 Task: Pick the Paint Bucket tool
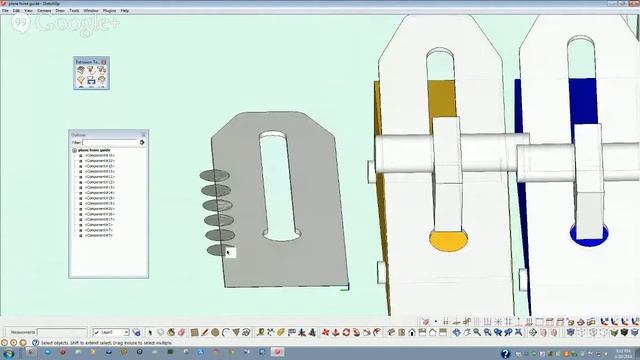[x=171, y=333]
